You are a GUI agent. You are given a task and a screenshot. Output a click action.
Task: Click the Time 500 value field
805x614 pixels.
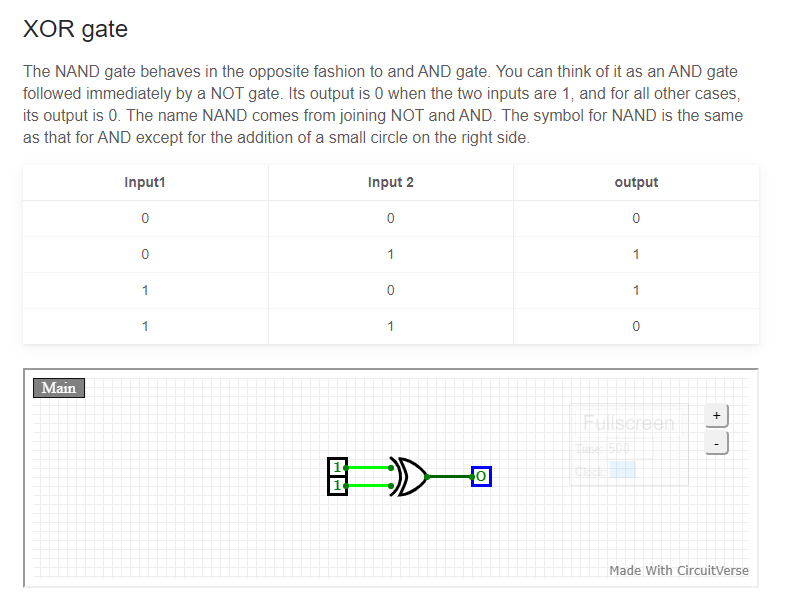[617, 446]
